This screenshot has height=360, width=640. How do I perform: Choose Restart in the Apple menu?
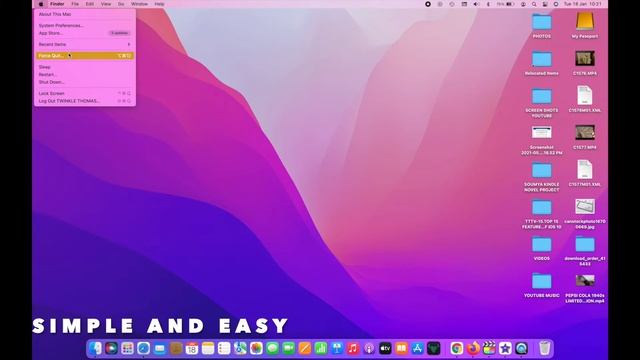[x=84, y=74]
